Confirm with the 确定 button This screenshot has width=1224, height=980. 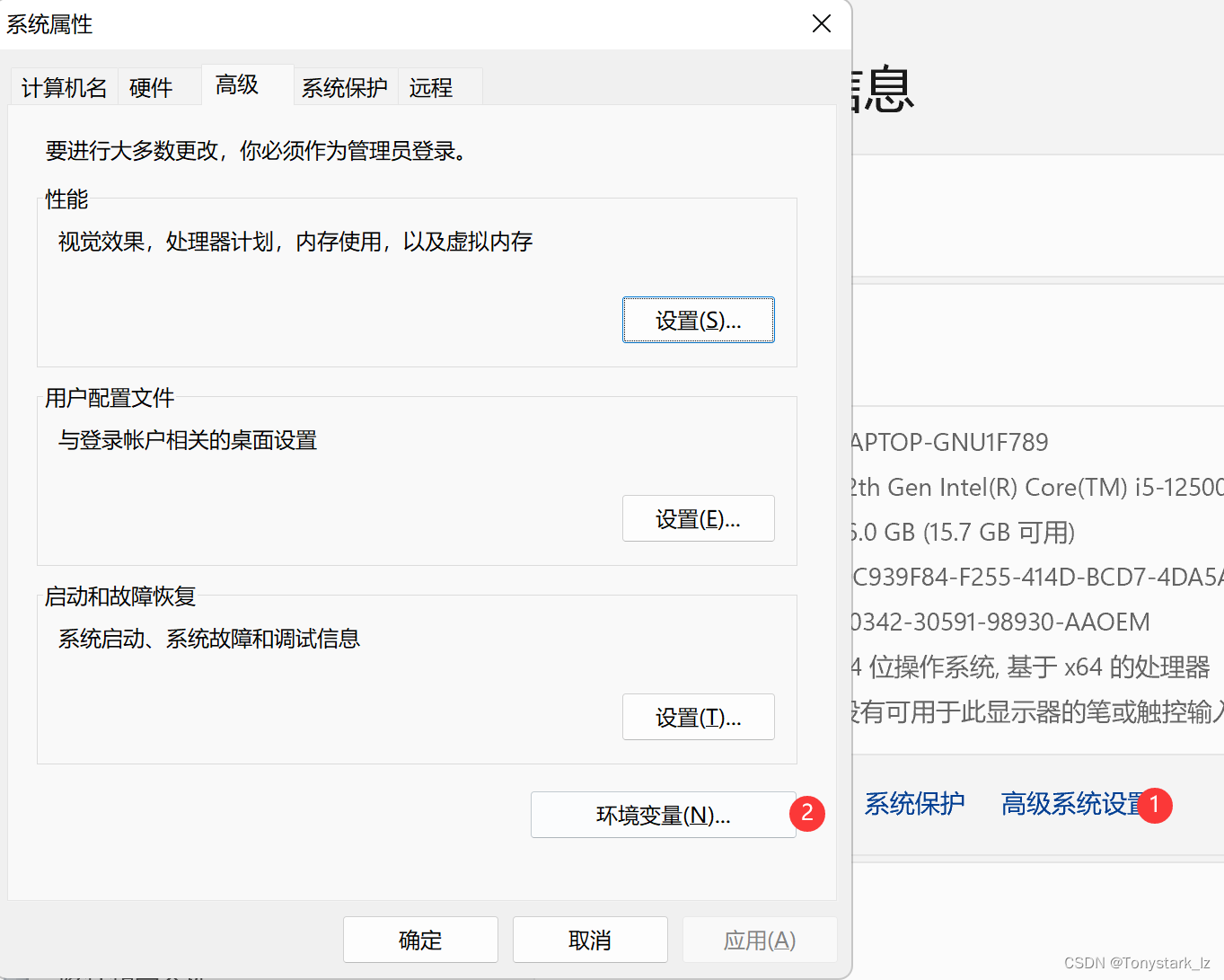coord(420,940)
